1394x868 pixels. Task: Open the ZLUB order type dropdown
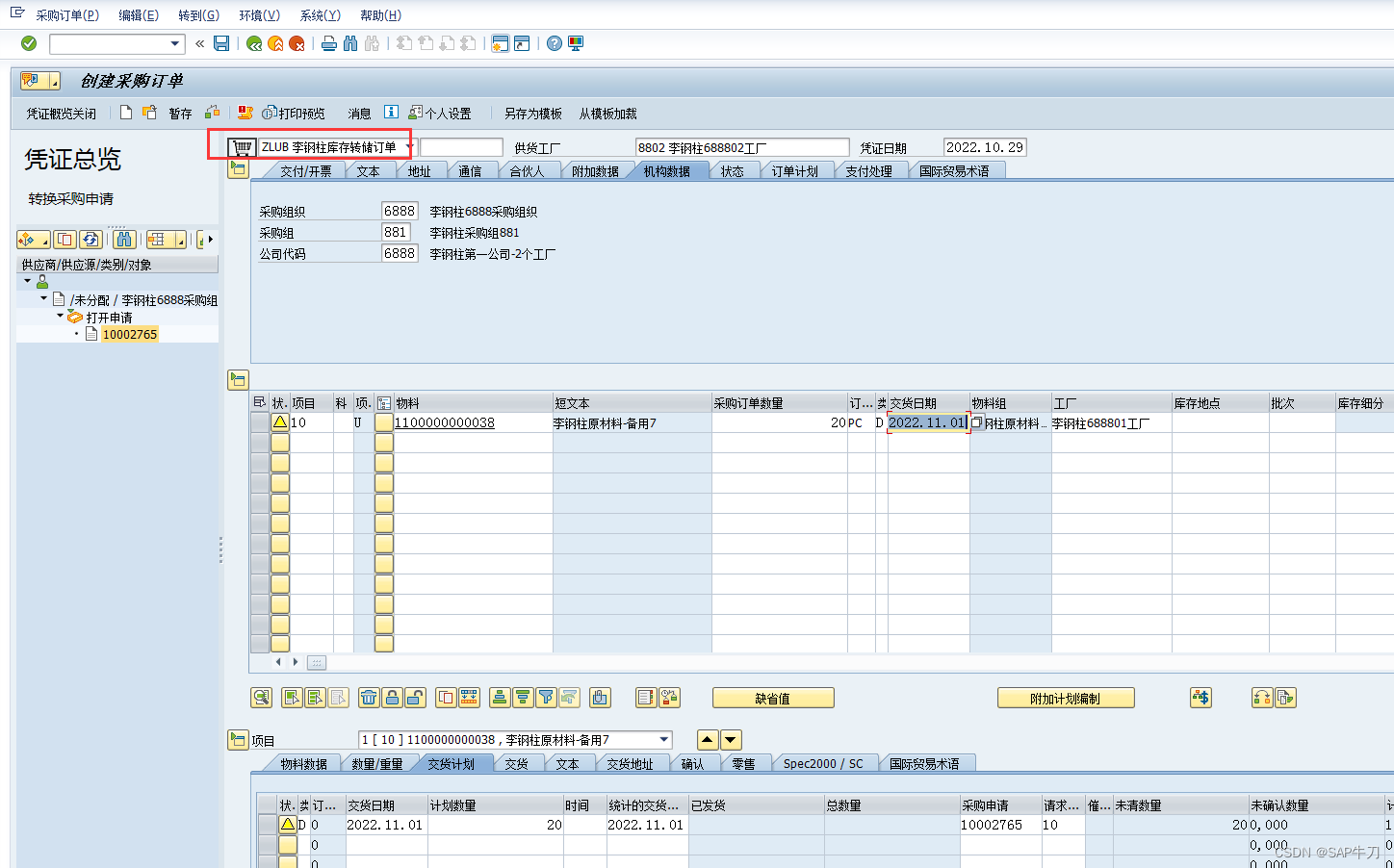pyautogui.click(x=409, y=147)
